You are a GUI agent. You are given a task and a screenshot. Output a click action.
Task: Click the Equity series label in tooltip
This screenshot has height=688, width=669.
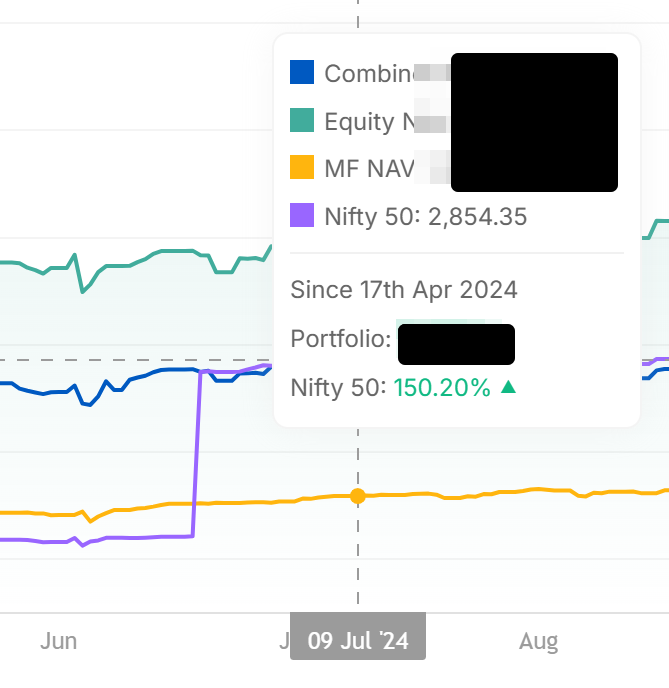click(360, 121)
